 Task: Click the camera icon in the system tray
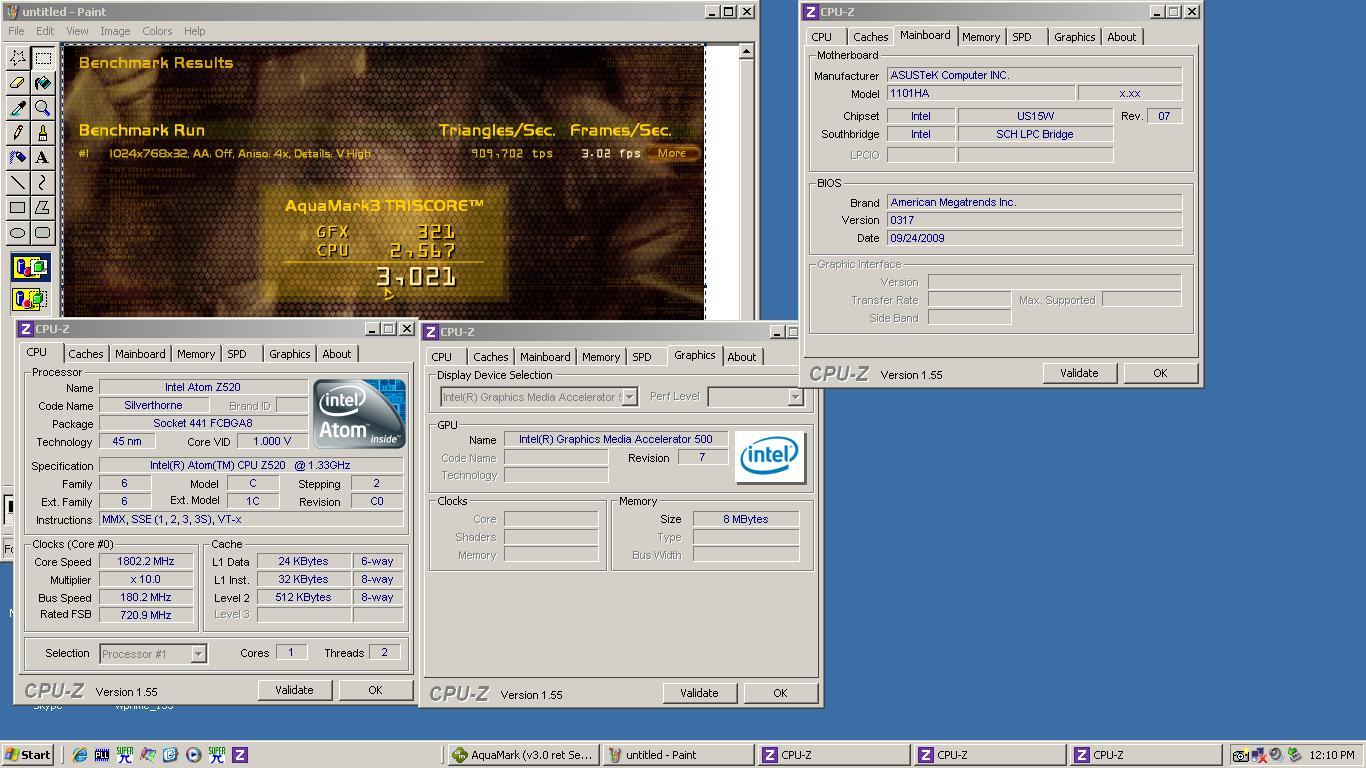1240,755
